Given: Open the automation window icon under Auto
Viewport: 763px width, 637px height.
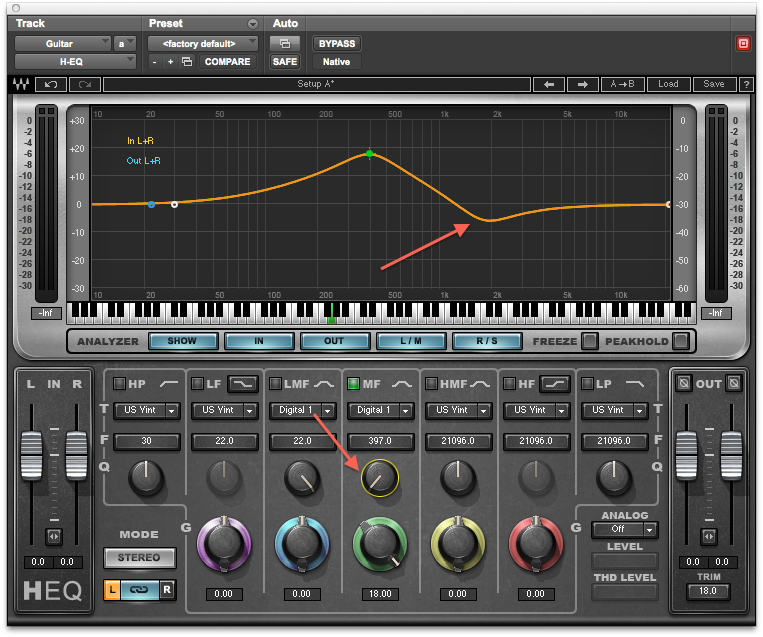Looking at the screenshot, I should (285, 44).
